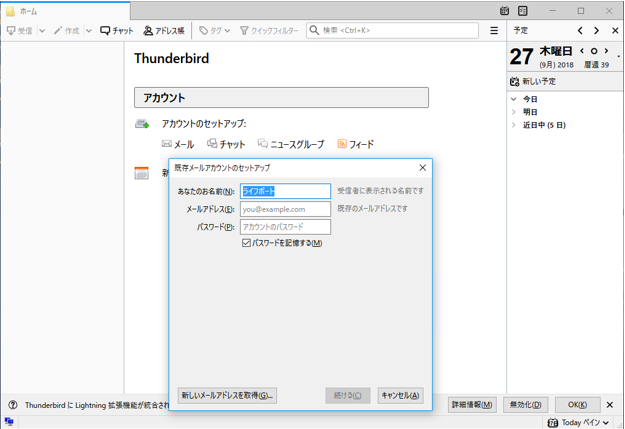Go to next day in mini calendar
Screen dimensions: 625x429
(x=606, y=51)
